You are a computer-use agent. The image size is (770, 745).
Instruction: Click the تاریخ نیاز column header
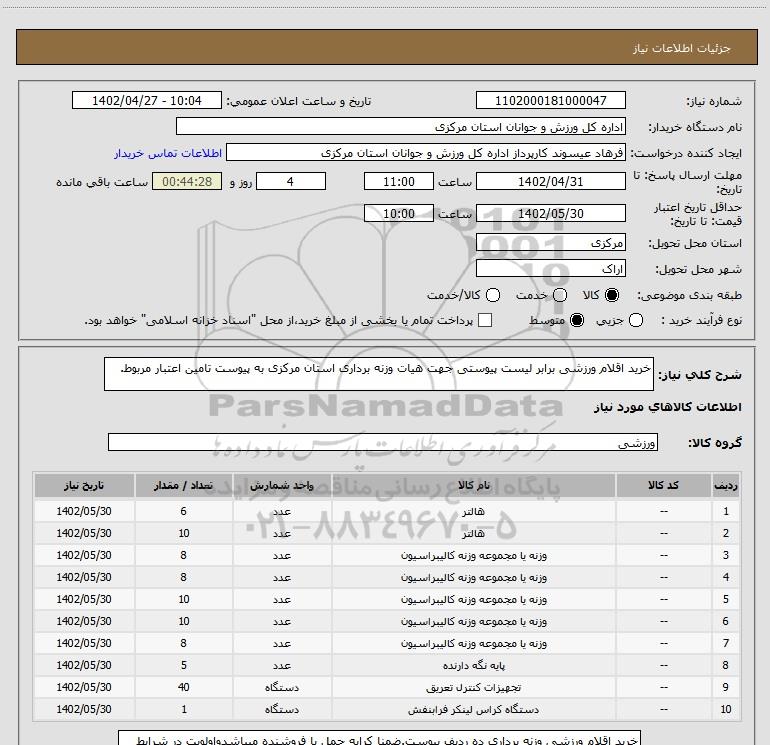pos(84,485)
